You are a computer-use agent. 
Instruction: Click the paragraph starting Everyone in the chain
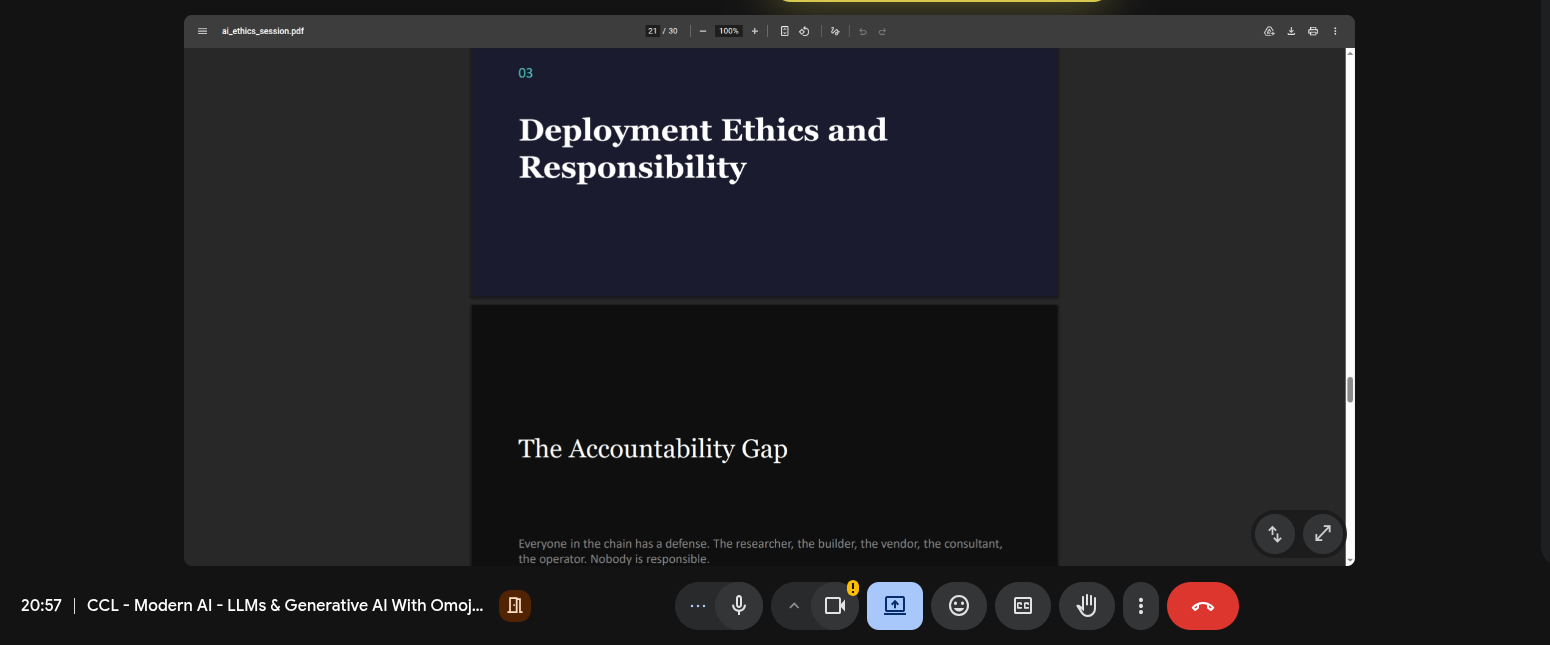(760, 551)
